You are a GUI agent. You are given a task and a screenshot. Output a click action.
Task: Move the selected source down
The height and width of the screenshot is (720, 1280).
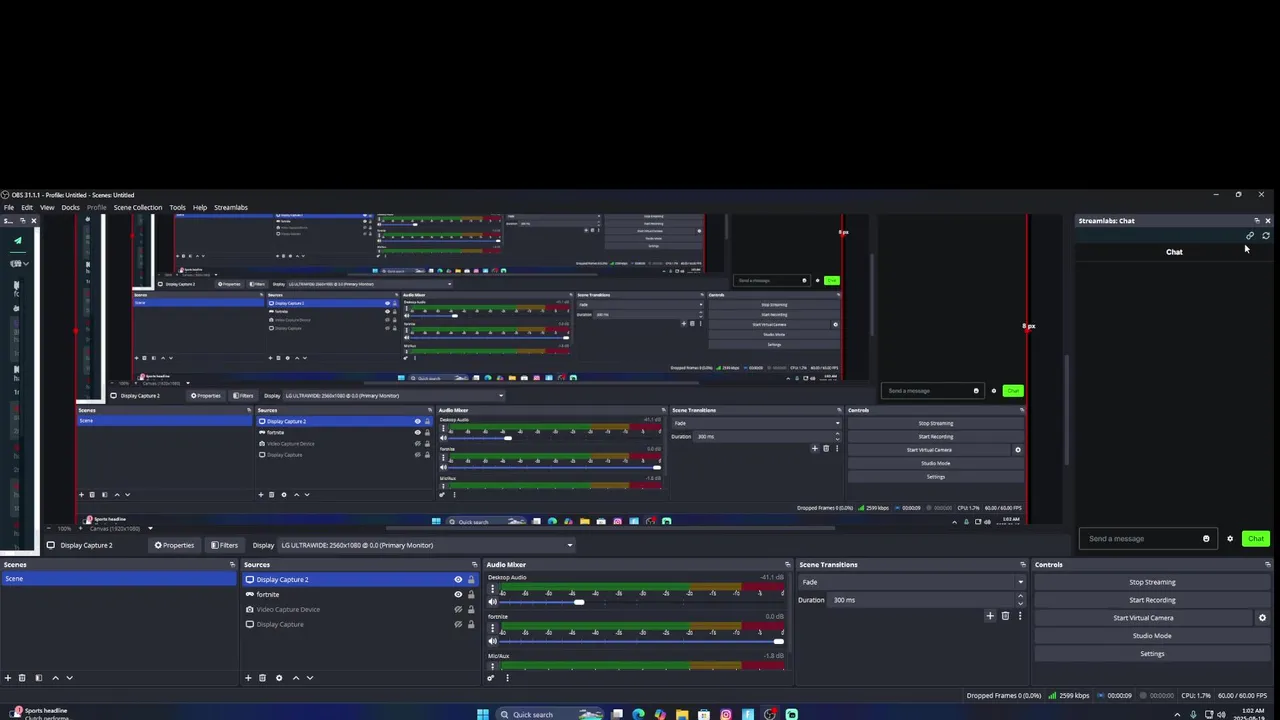(x=309, y=678)
